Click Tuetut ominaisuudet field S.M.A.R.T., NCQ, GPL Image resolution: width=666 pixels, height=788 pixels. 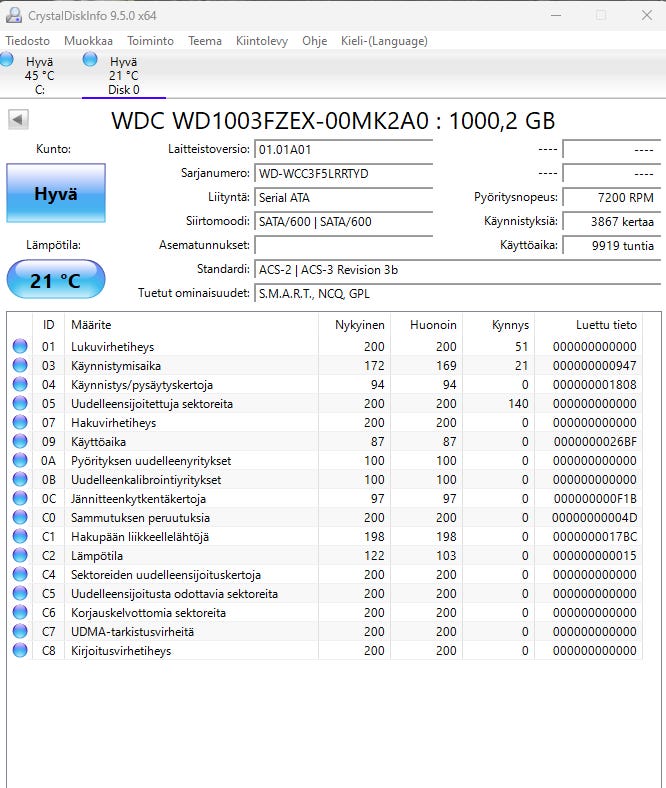[457, 294]
